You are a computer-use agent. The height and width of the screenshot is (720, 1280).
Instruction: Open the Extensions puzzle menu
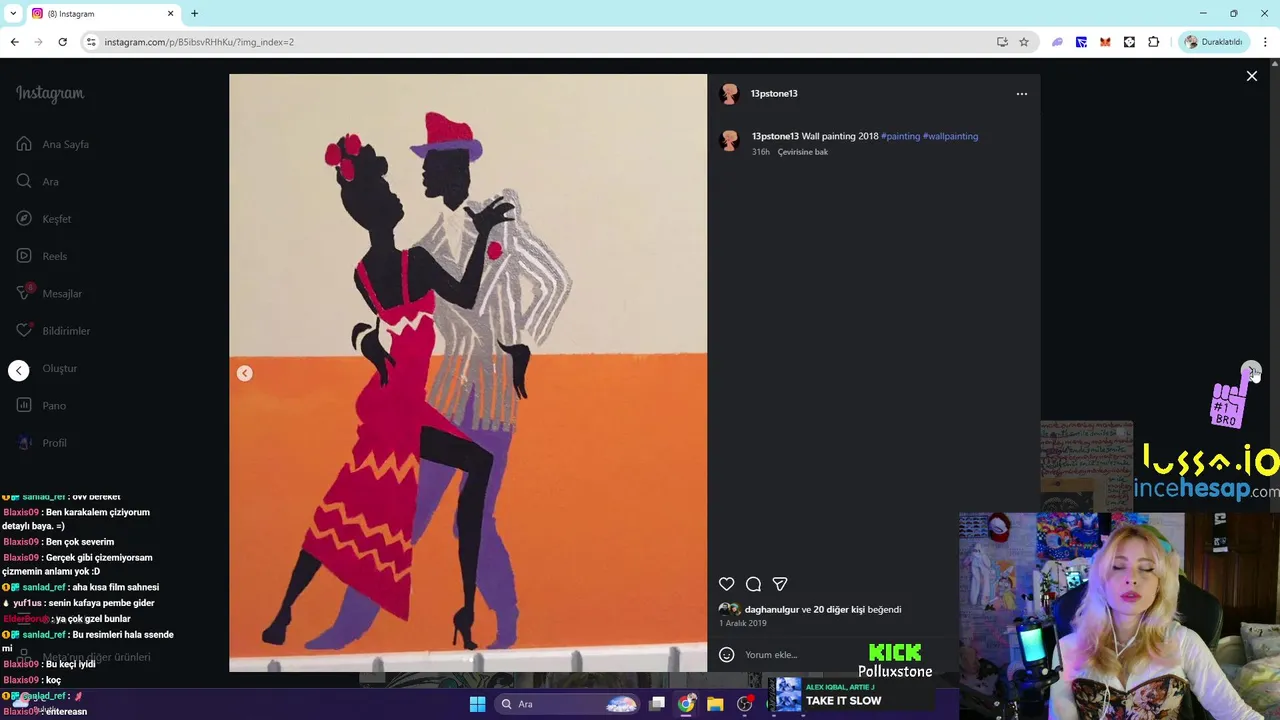pos(1153,42)
